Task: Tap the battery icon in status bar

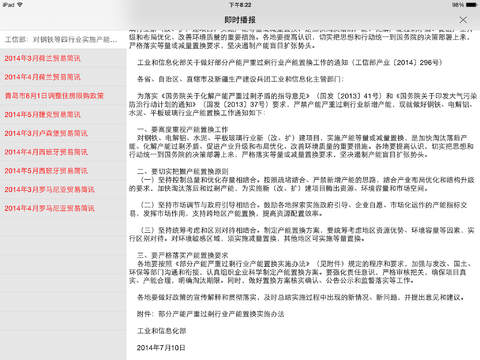Action: [x=471, y=5]
